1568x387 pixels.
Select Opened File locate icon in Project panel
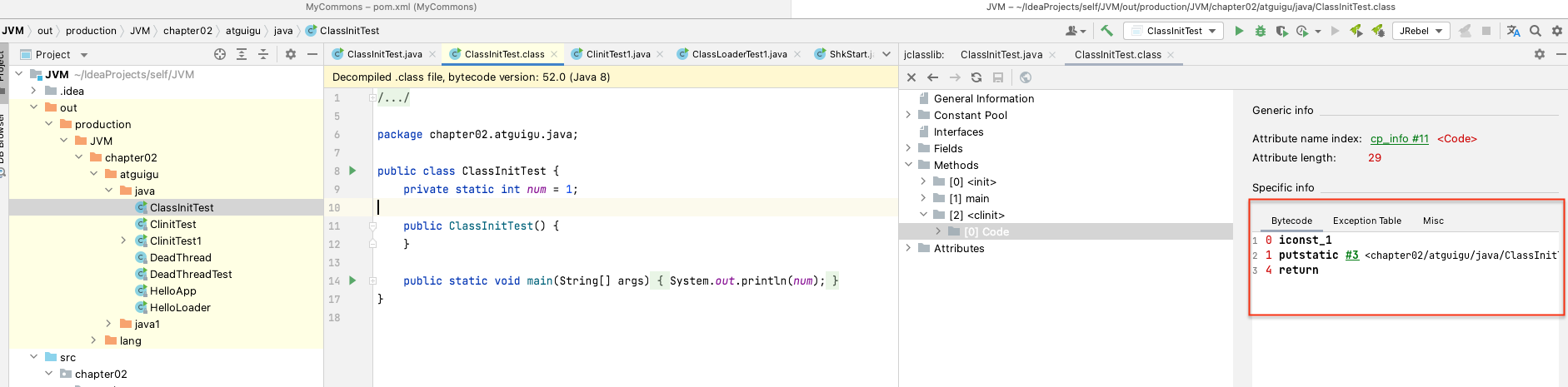coord(220,54)
